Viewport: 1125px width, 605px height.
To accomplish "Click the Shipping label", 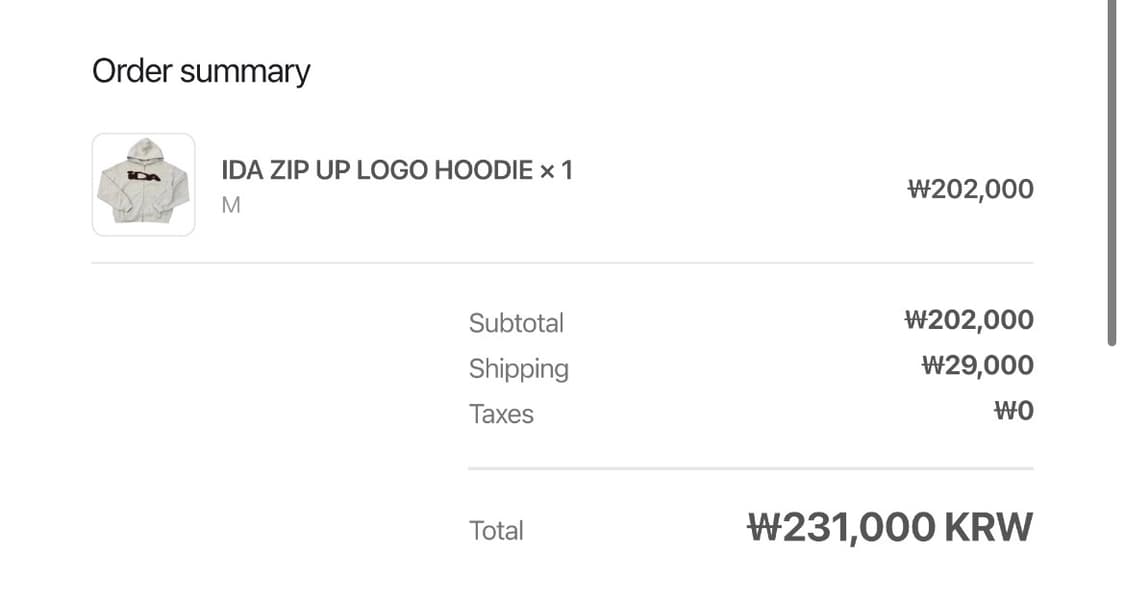I will [518, 368].
